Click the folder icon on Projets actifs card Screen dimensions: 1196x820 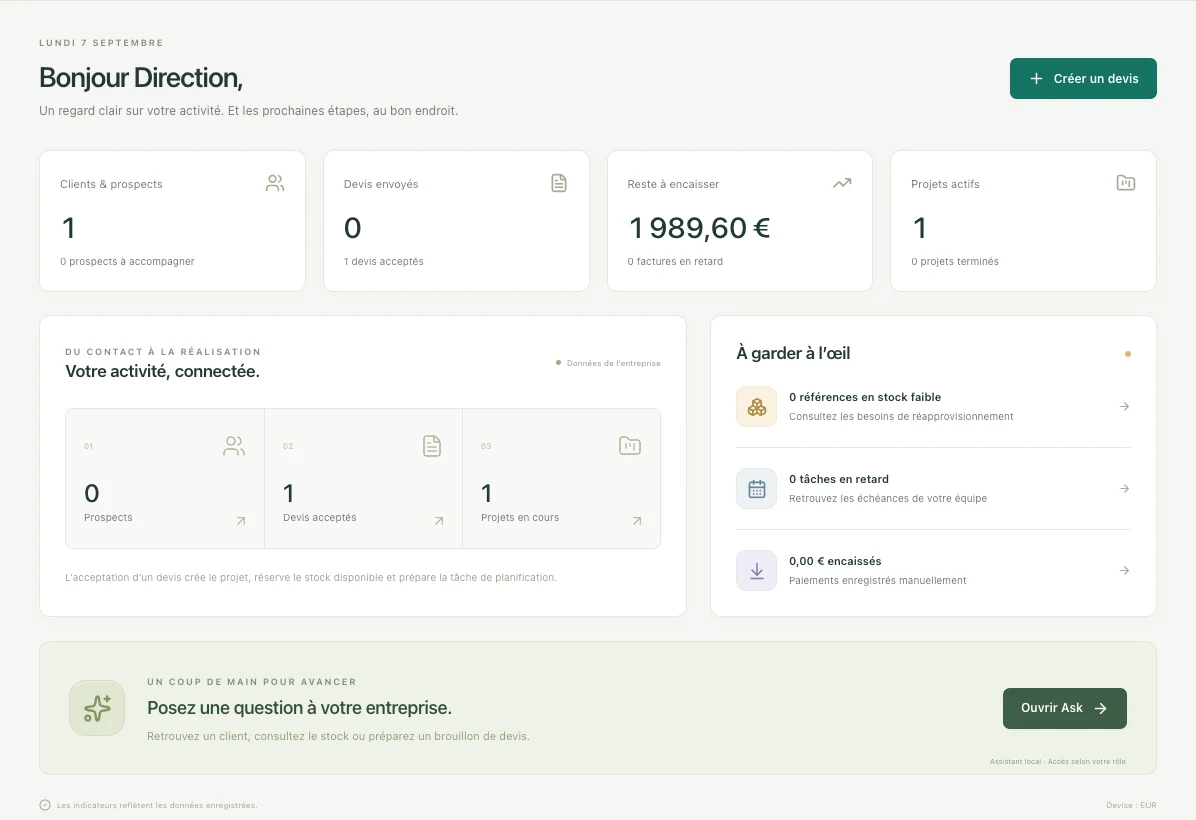[x=1126, y=183]
